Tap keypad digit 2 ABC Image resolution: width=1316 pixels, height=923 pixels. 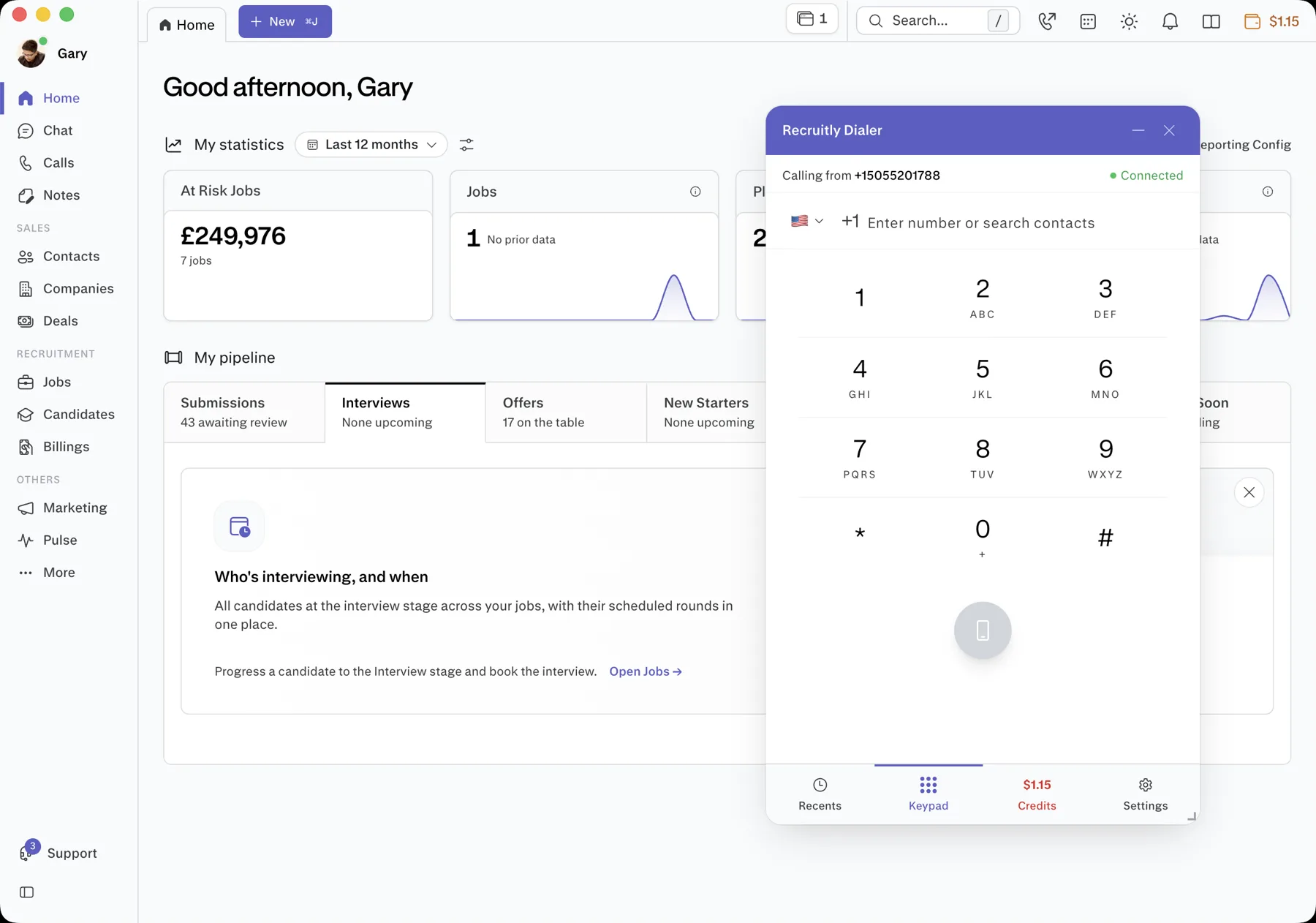982,297
